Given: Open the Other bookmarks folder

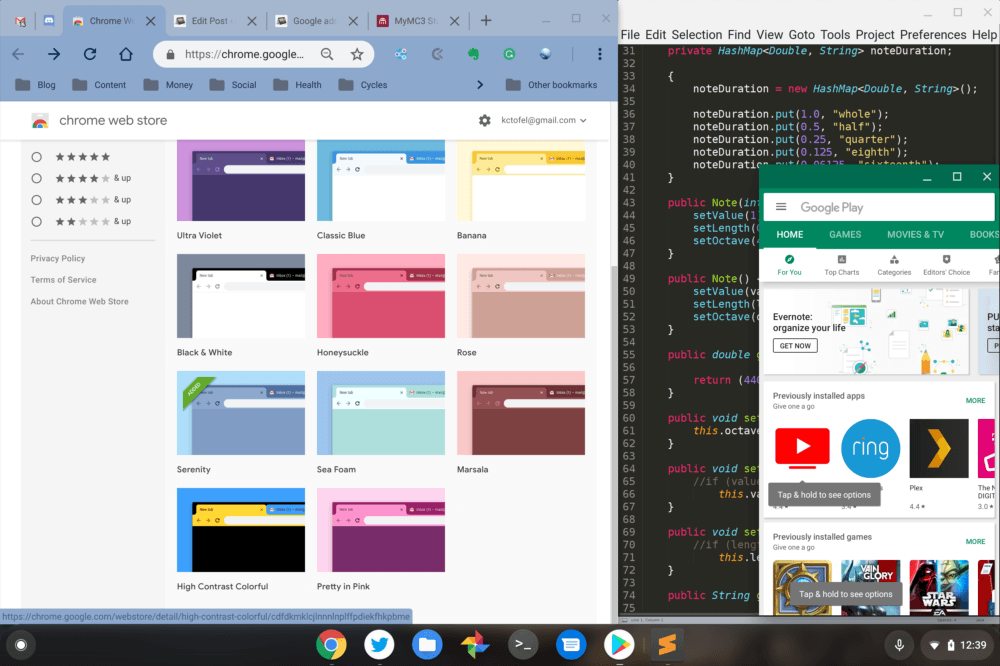Looking at the screenshot, I should click(x=552, y=85).
